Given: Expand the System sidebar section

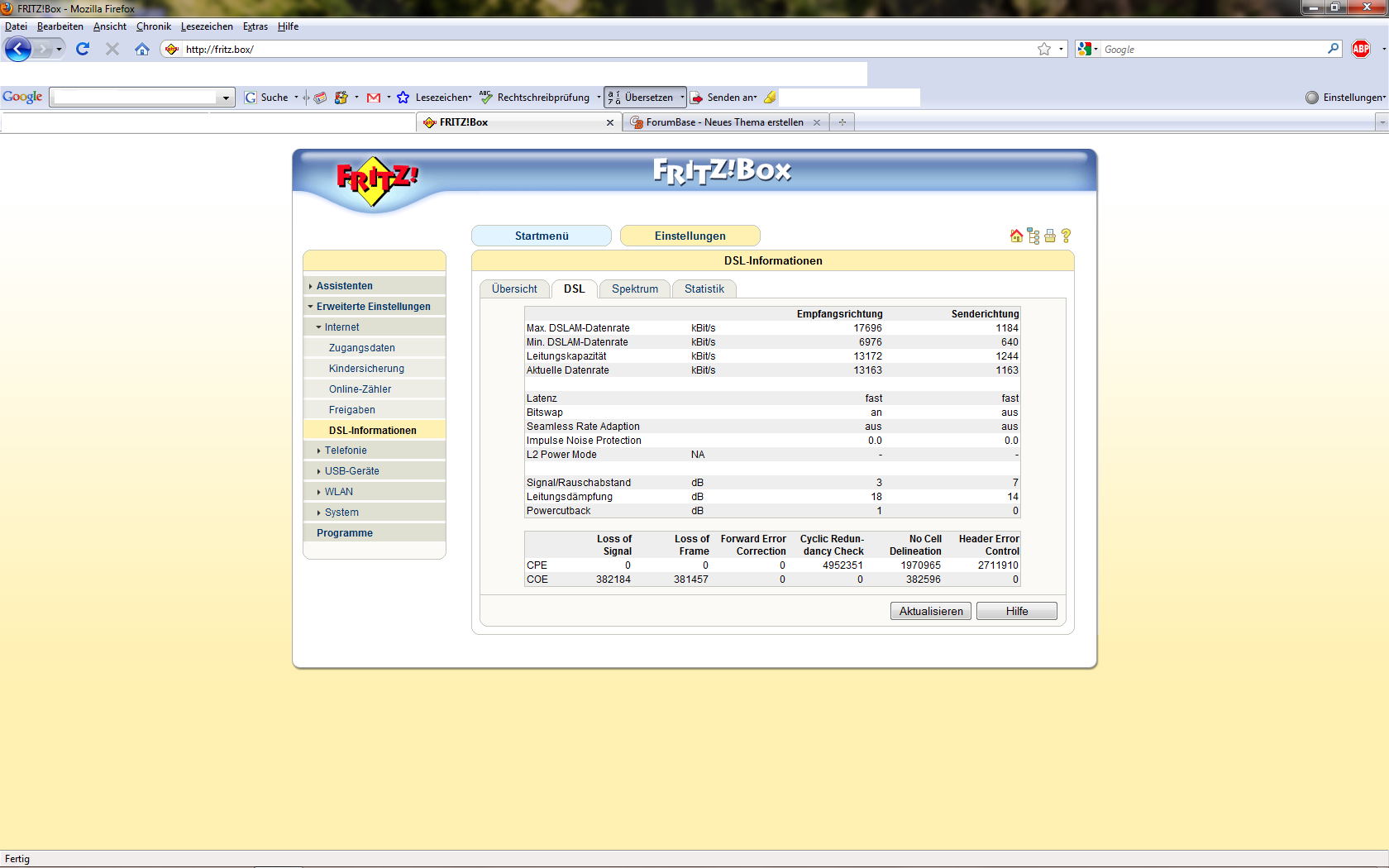Looking at the screenshot, I should tap(341, 513).
